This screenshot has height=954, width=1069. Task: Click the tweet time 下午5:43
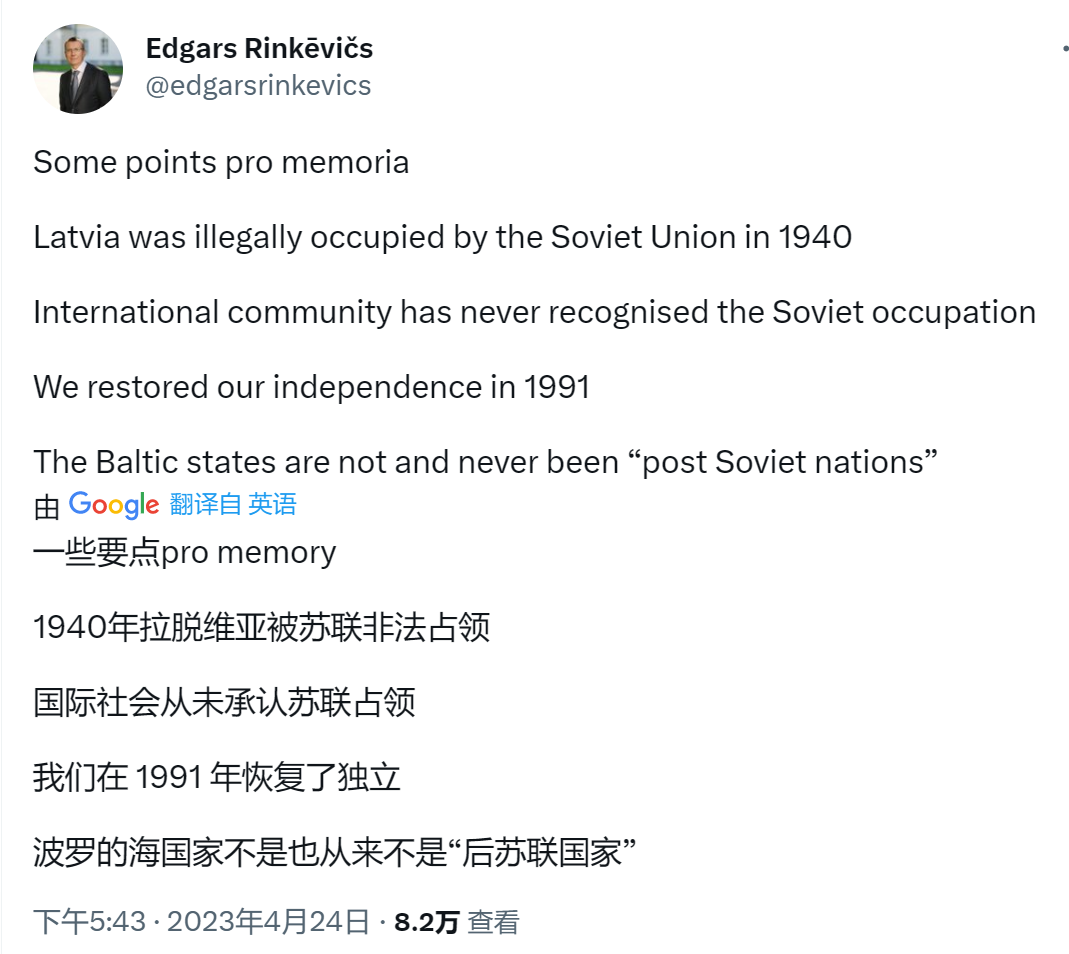pyautogui.click(x=90, y=921)
